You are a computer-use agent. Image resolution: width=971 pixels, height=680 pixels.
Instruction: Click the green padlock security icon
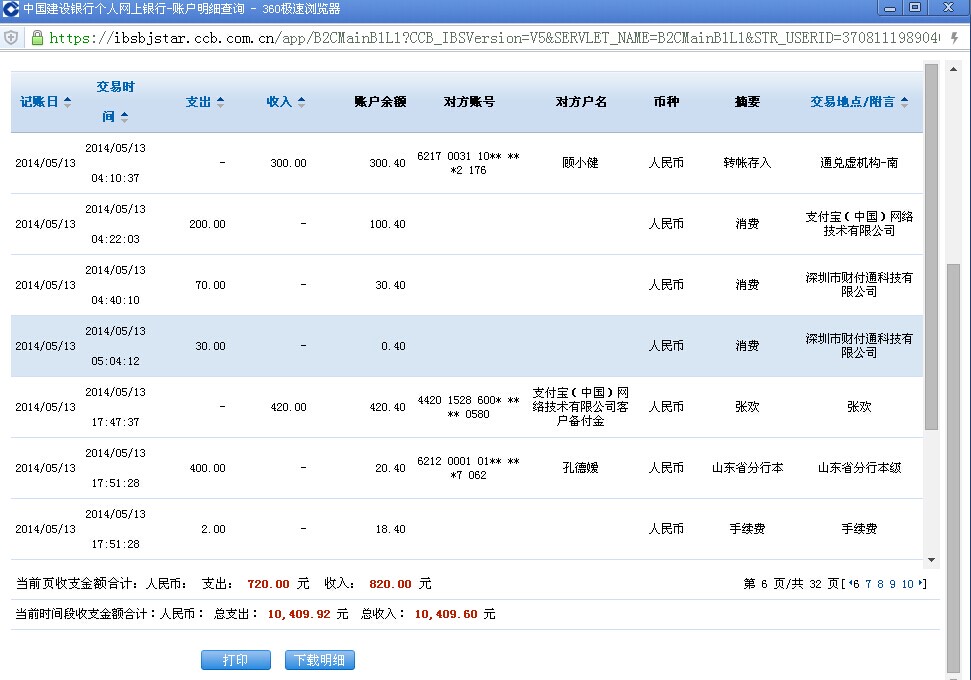tap(36, 38)
